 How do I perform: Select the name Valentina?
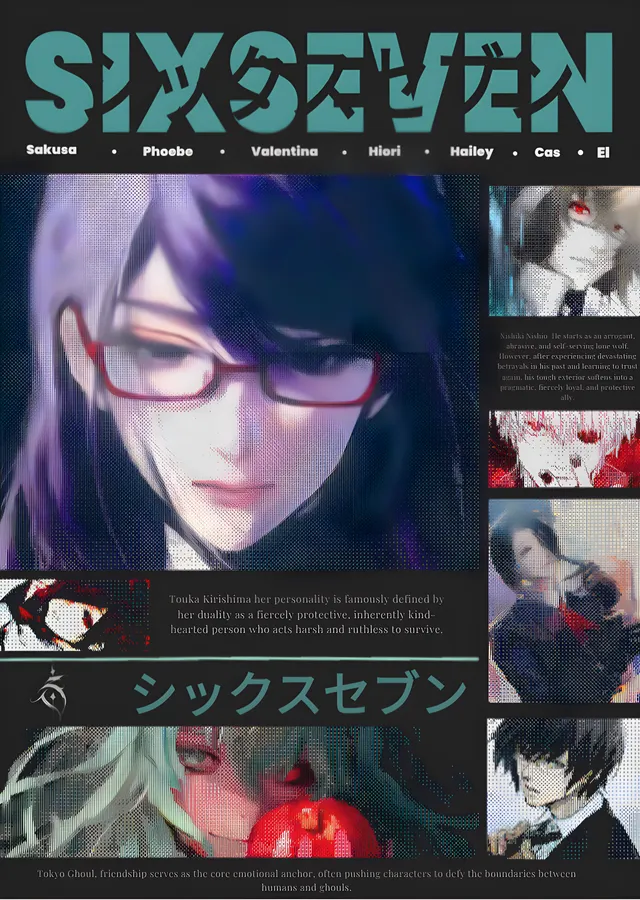[x=284, y=152]
